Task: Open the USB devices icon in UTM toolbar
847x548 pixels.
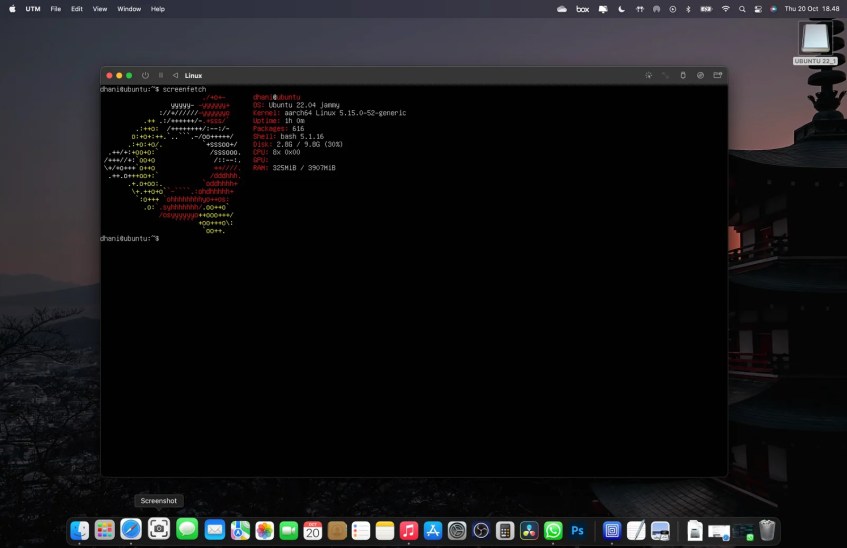Action: 683,76
